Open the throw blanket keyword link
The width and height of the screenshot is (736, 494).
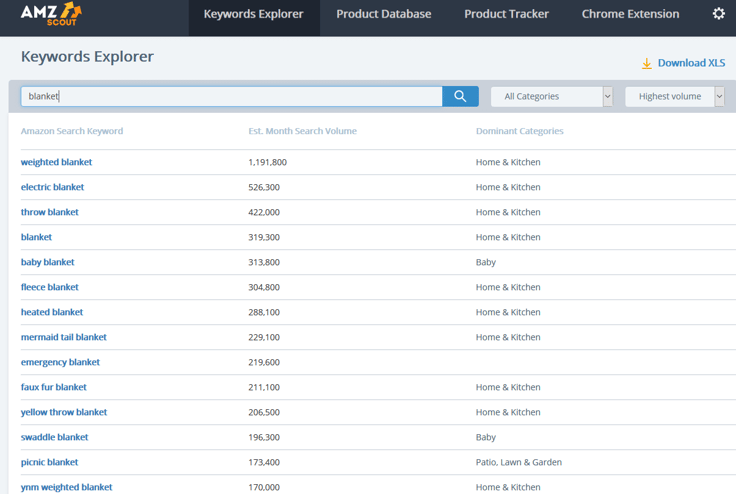coord(49,212)
